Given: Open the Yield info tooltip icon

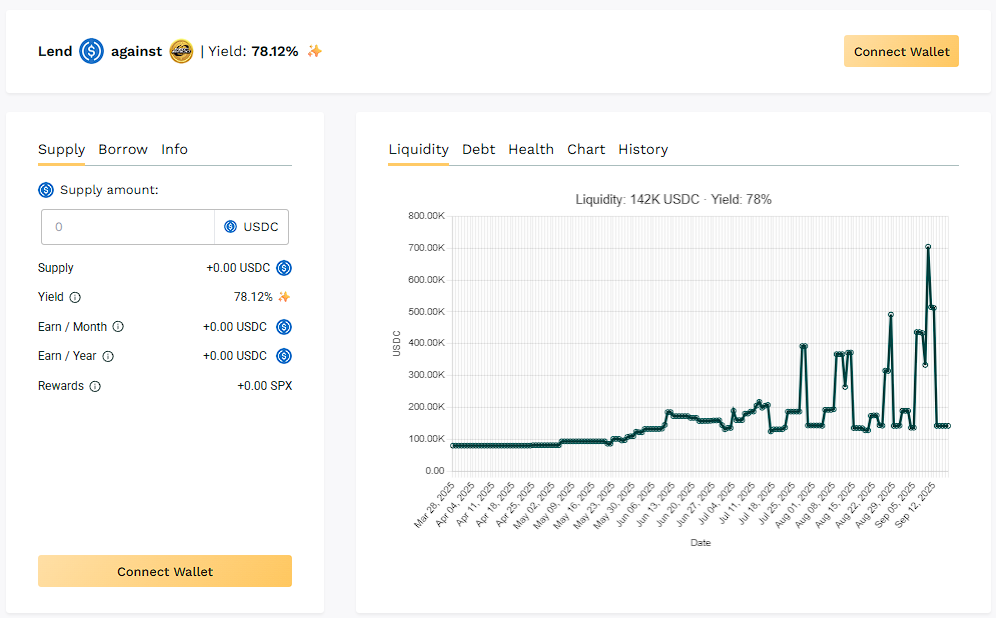Looking at the screenshot, I should pyautogui.click(x=75, y=297).
